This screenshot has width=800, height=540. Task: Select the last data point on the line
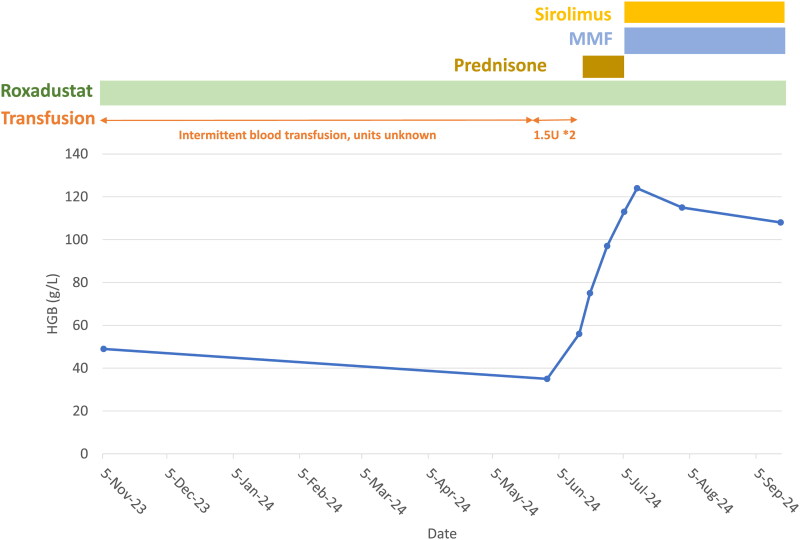[780, 222]
